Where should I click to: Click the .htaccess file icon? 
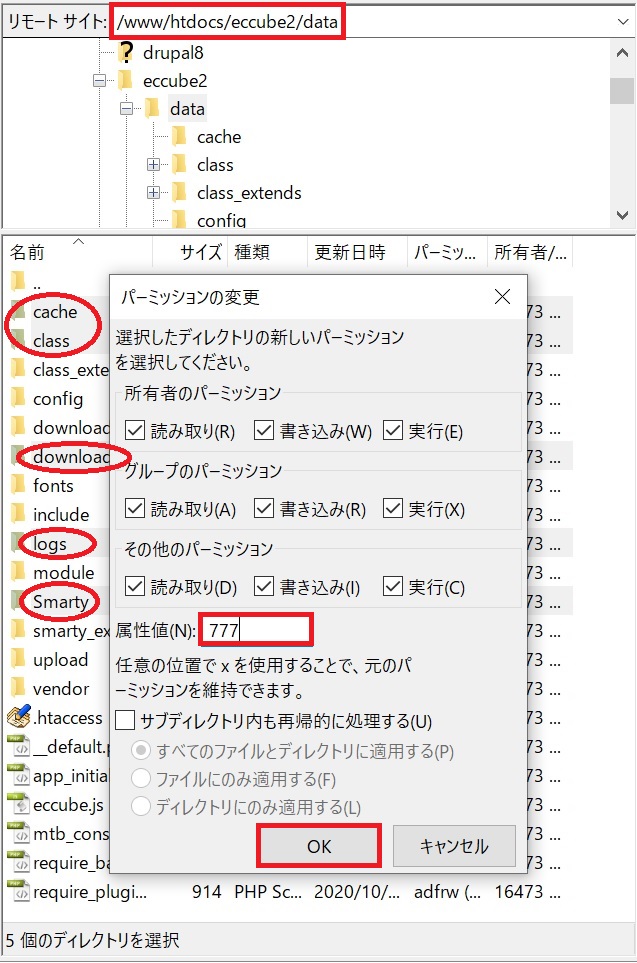[18, 717]
